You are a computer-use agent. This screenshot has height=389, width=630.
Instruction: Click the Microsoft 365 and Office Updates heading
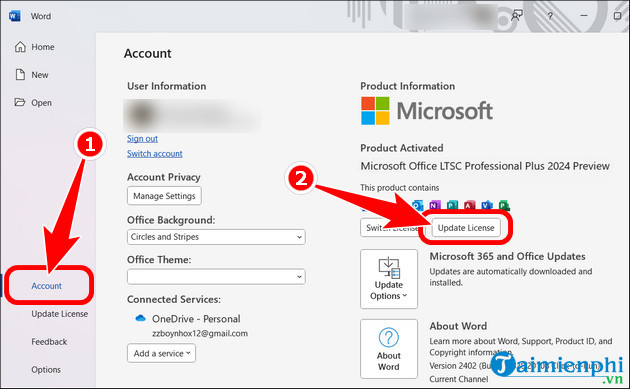click(x=507, y=256)
